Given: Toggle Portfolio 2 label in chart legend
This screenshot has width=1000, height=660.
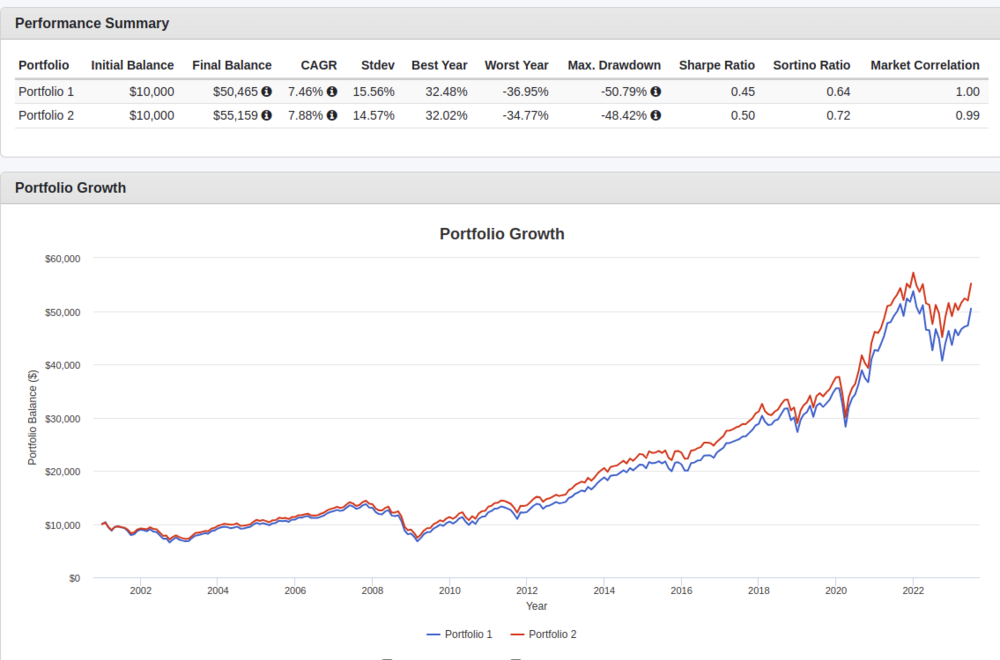Looking at the screenshot, I should pyautogui.click(x=552, y=634).
